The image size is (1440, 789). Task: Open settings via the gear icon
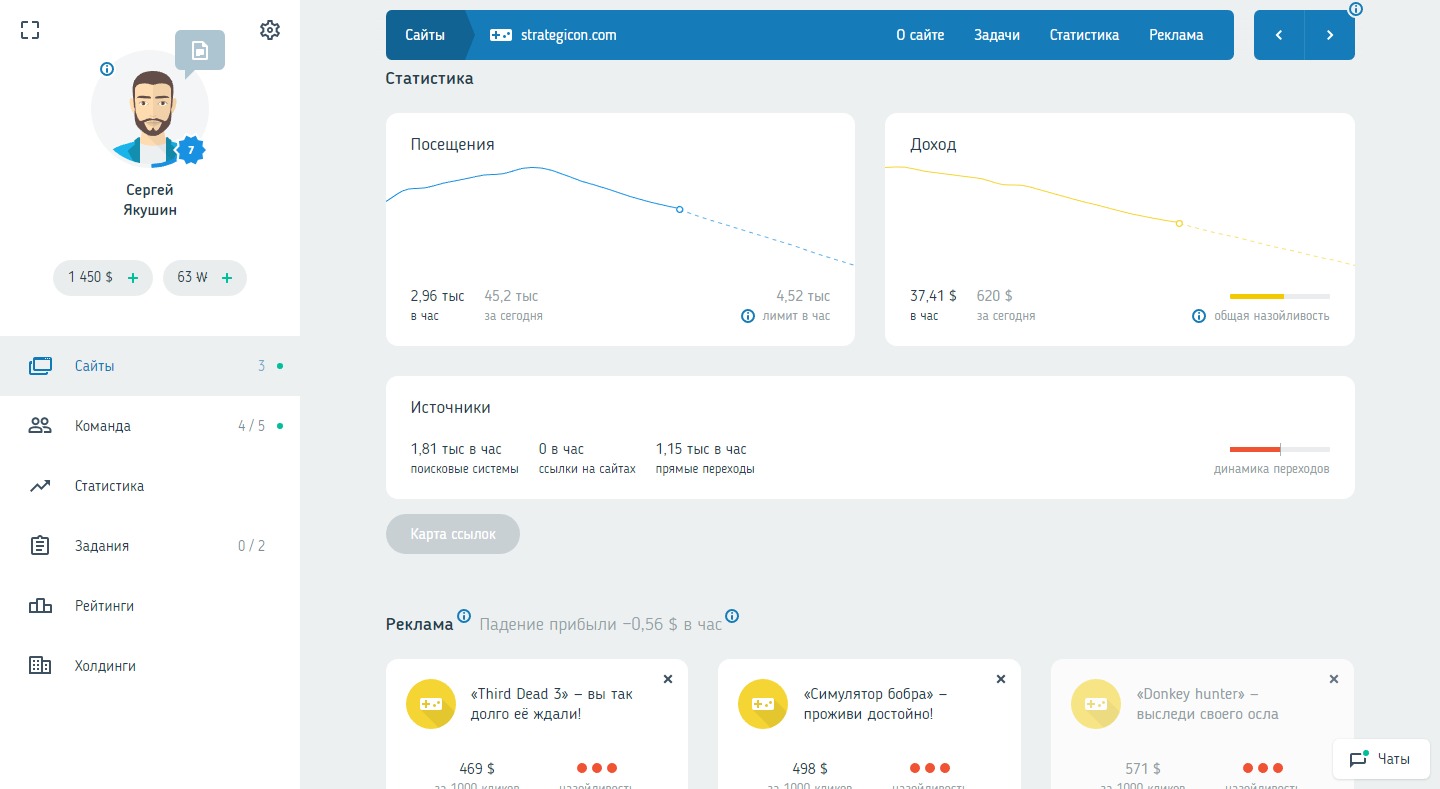(269, 30)
